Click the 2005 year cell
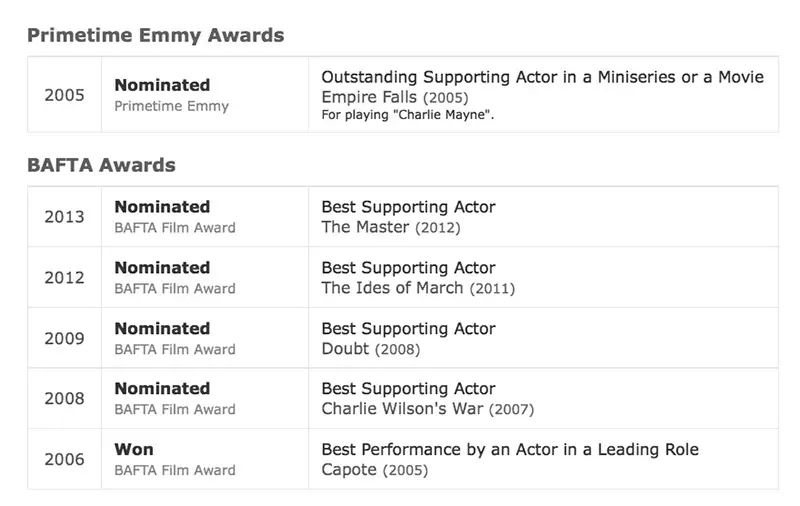The image size is (800, 506). coord(64,95)
